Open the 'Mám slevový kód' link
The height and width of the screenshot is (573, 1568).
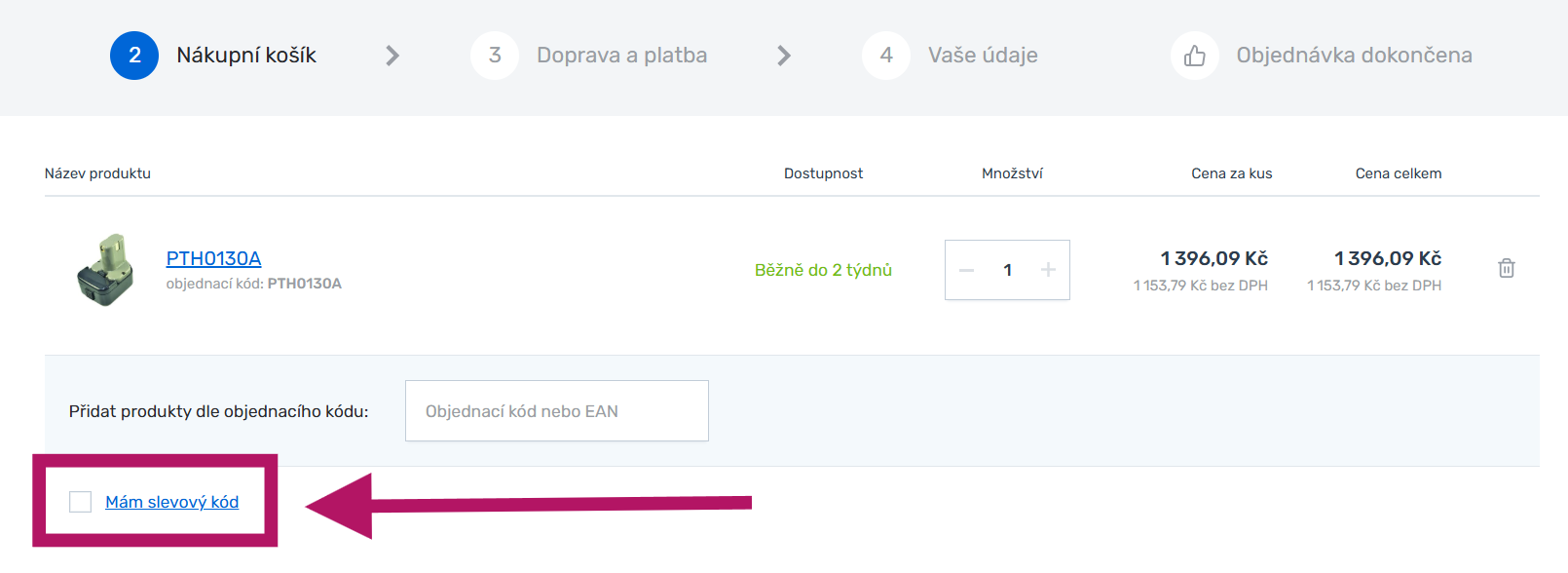172,502
